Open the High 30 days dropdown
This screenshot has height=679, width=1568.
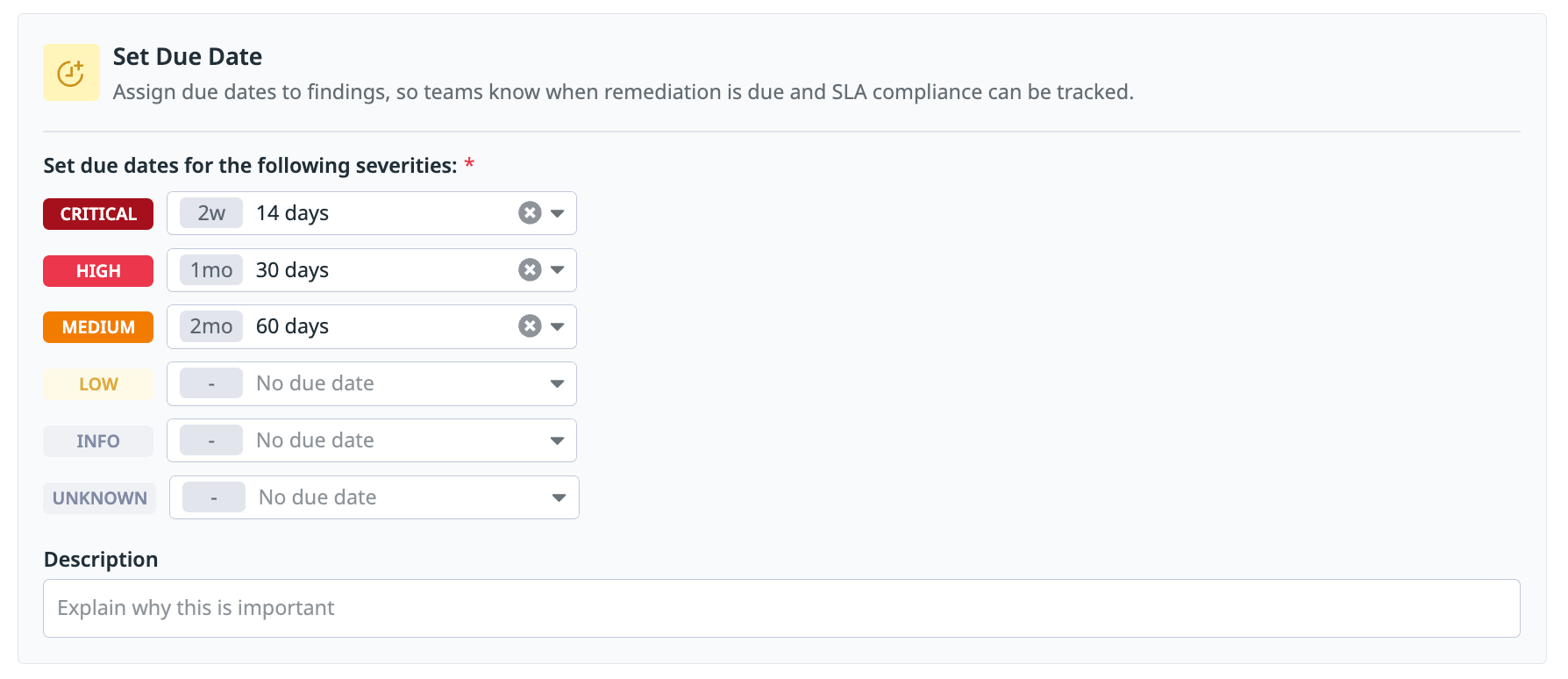coord(559,269)
